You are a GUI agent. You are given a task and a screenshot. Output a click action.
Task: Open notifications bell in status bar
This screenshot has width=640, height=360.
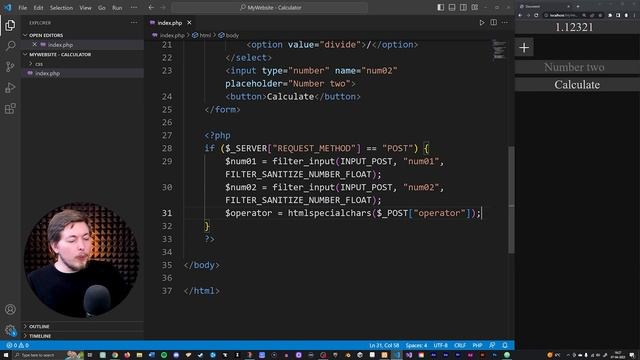pyautogui.click(x=505, y=345)
